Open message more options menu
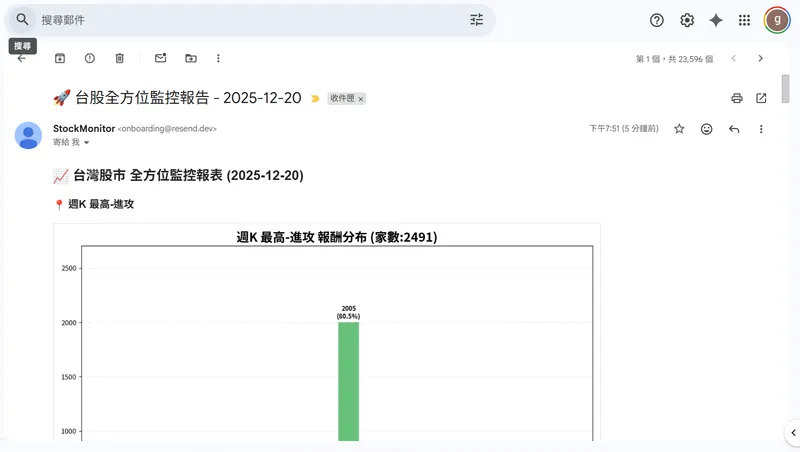Screen dimensions: 800x452 coord(761,129)
